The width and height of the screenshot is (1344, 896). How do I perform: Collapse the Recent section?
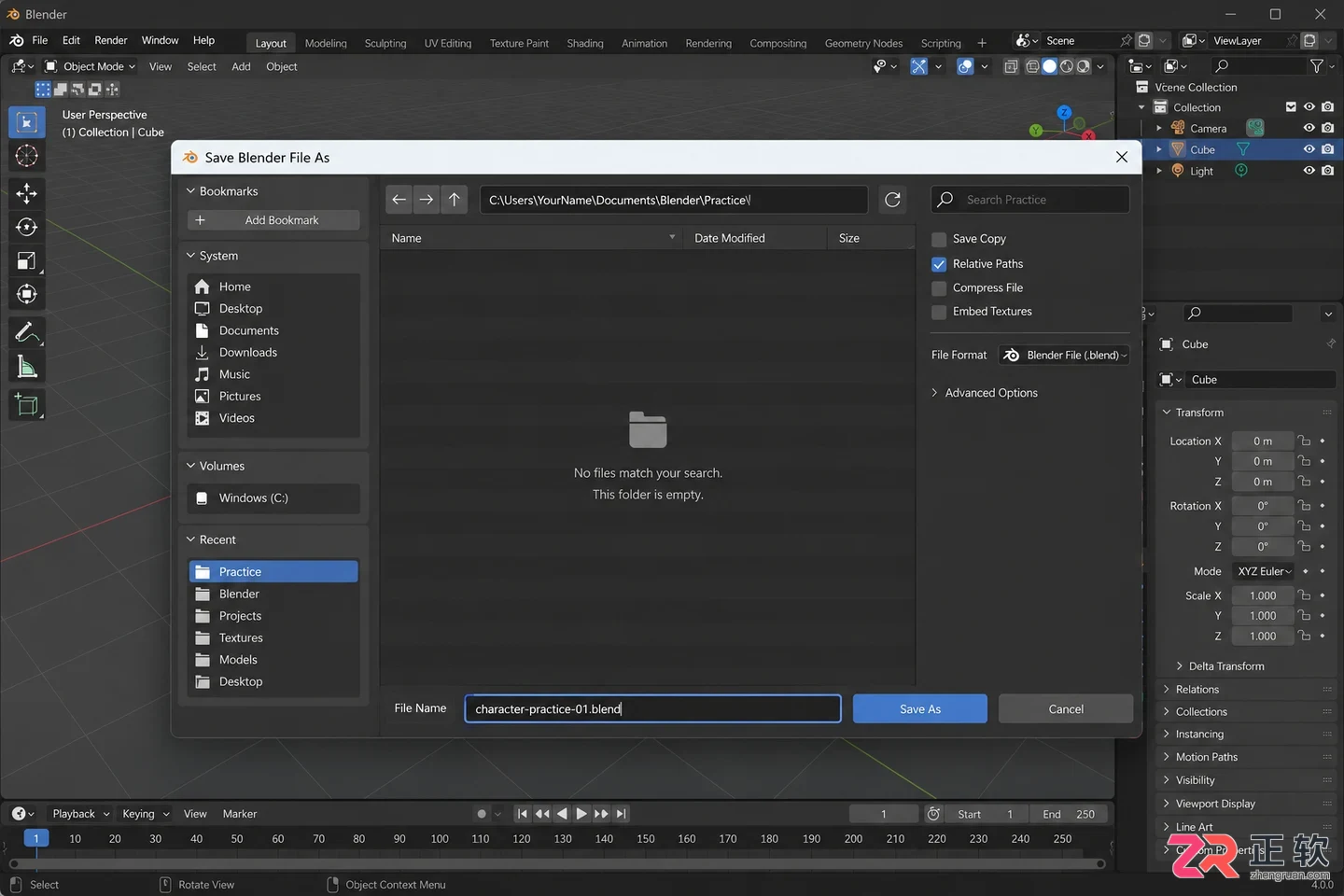[211, 539]
